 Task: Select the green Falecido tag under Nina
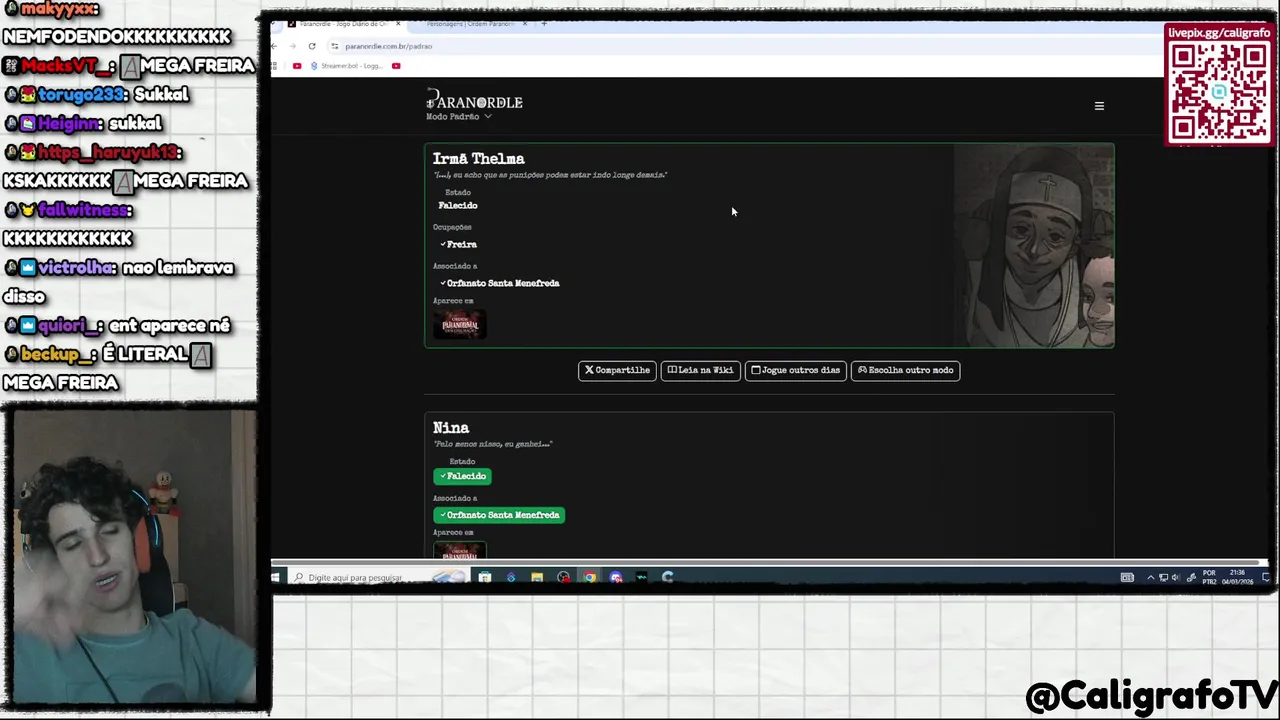pyautogui.click(x=463, y=476)
